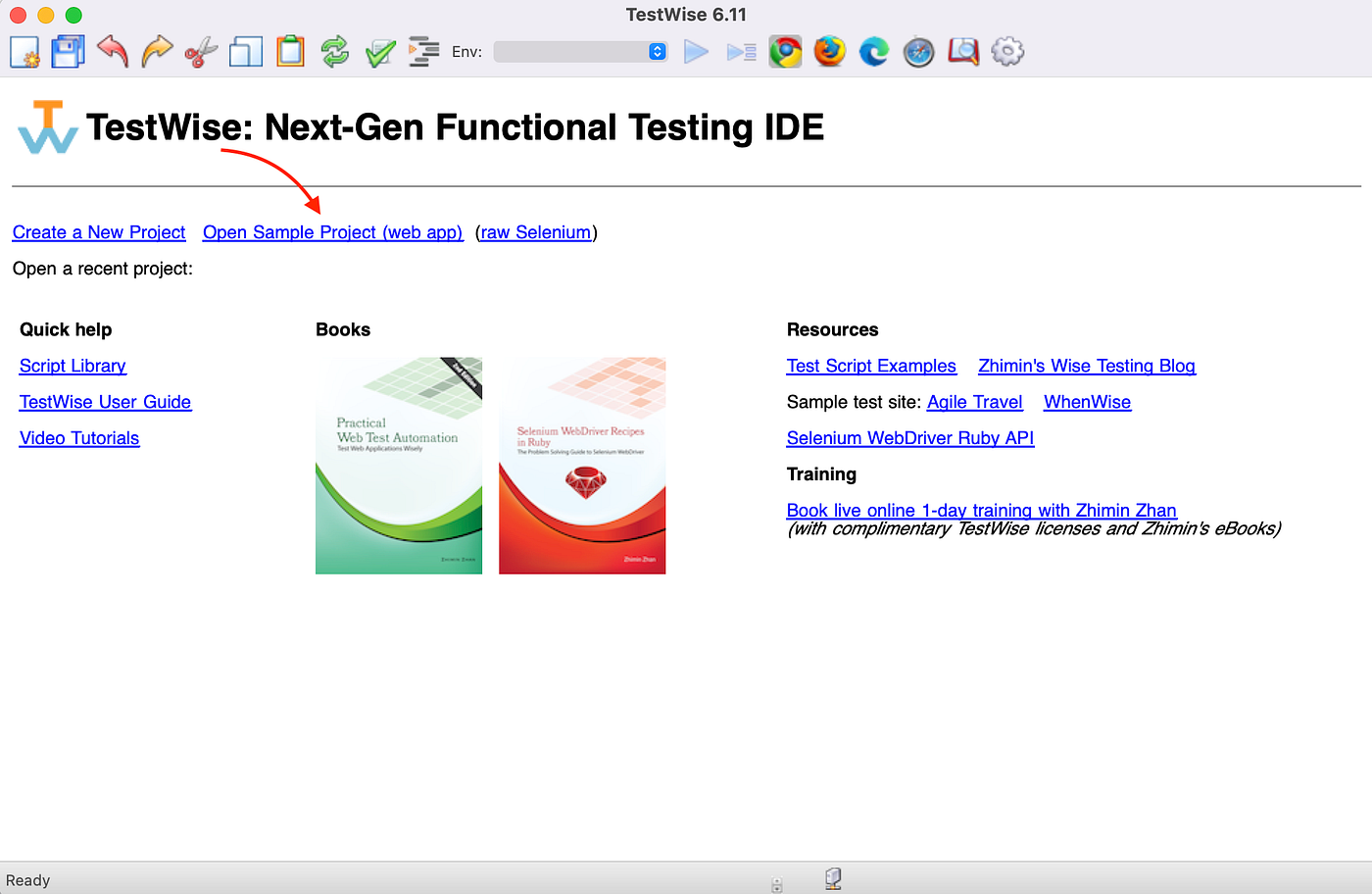Screen dimensions: 1372x894
Task: Maximize the window with green button
Action: [73, 15]
